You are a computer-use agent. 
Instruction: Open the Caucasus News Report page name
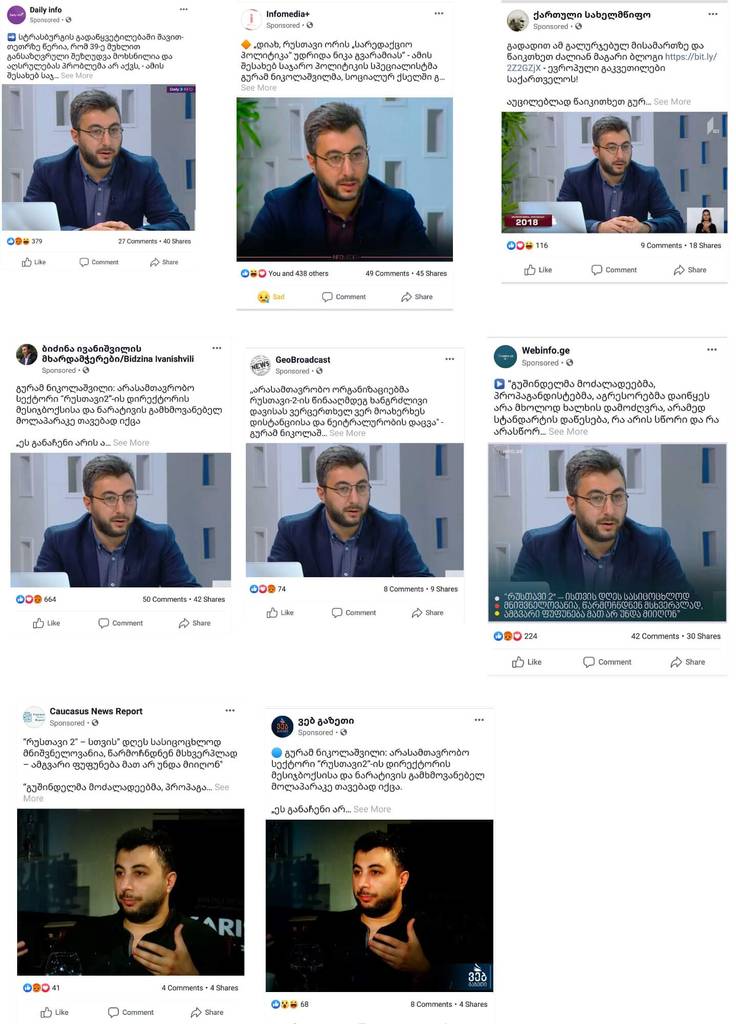click(96, 711)
